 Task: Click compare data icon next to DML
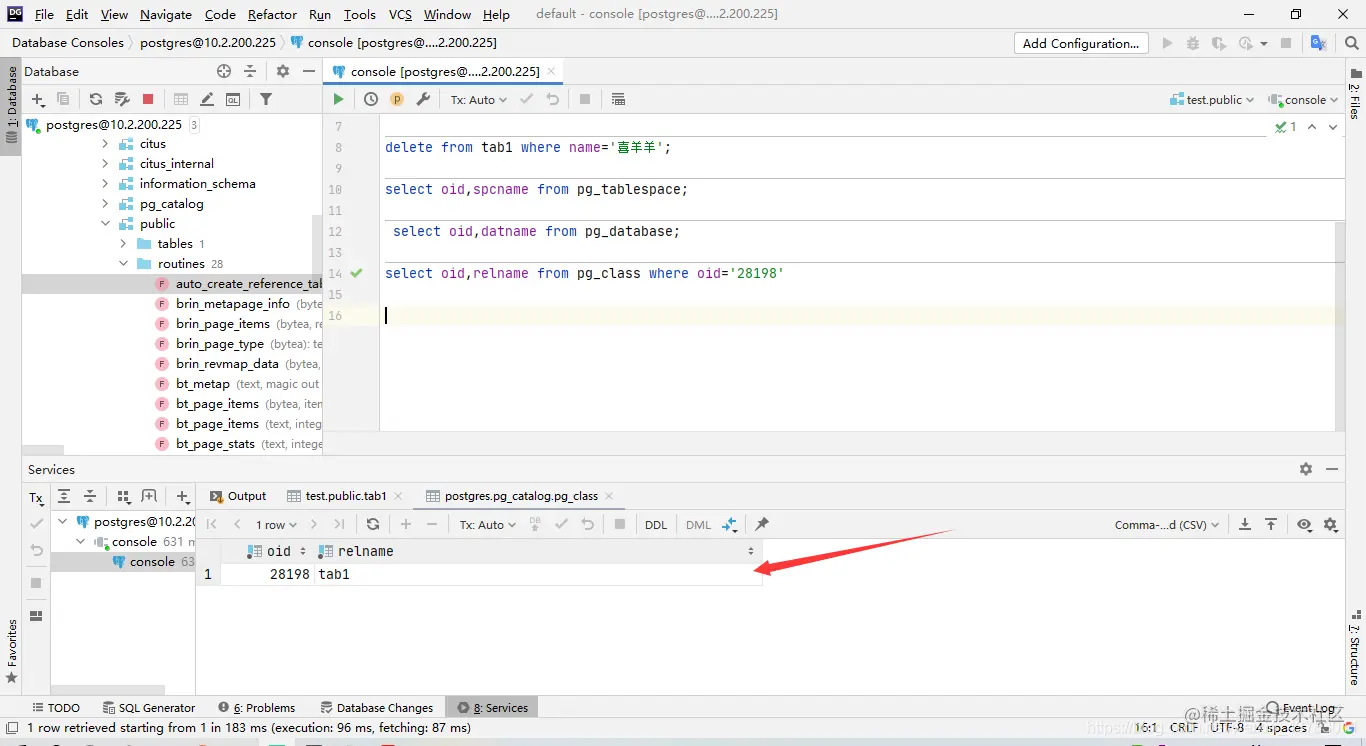point(729,524)
